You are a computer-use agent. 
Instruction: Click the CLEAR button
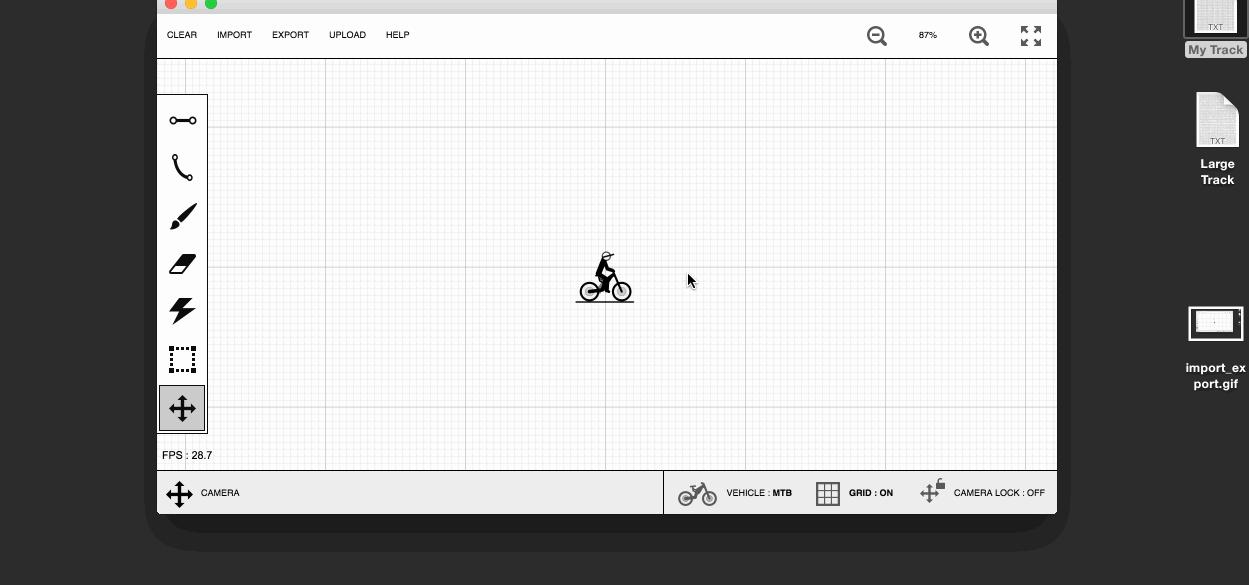(182, 35)
